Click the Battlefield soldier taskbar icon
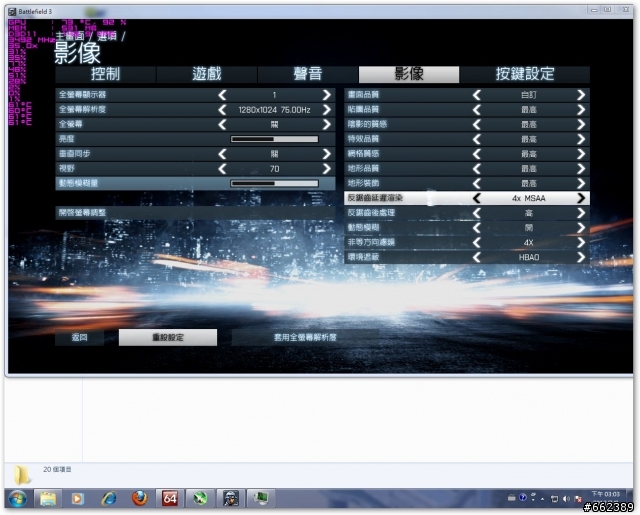 231,498
